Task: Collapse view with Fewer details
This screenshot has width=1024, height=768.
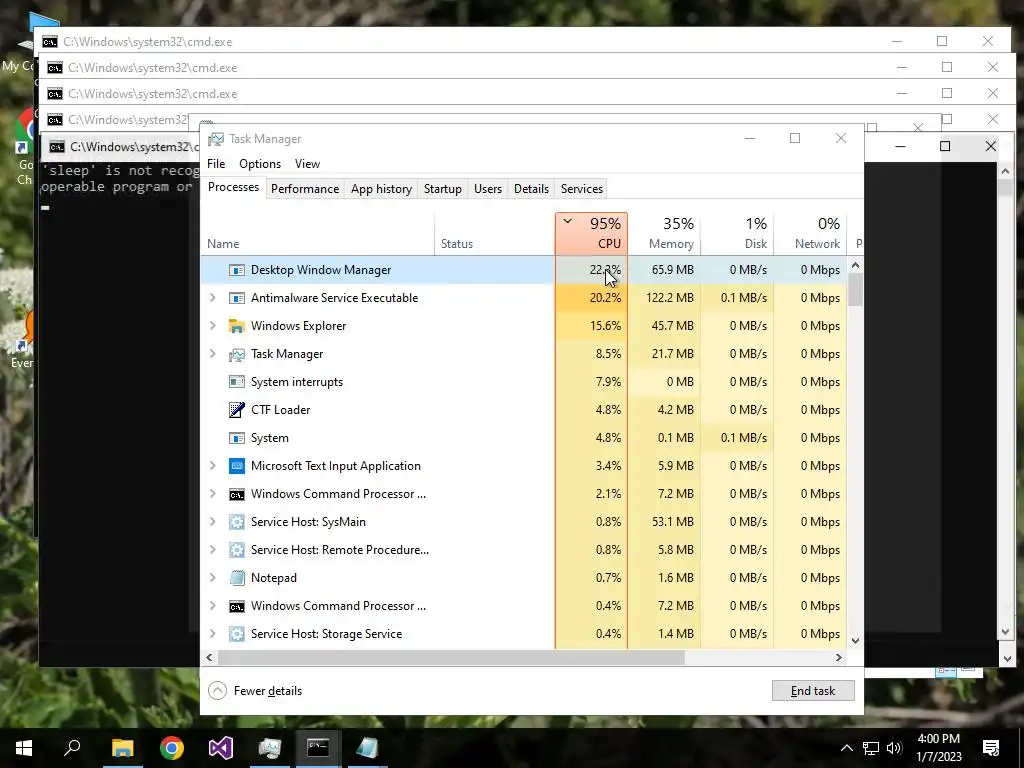Action: tap(255, 691)
